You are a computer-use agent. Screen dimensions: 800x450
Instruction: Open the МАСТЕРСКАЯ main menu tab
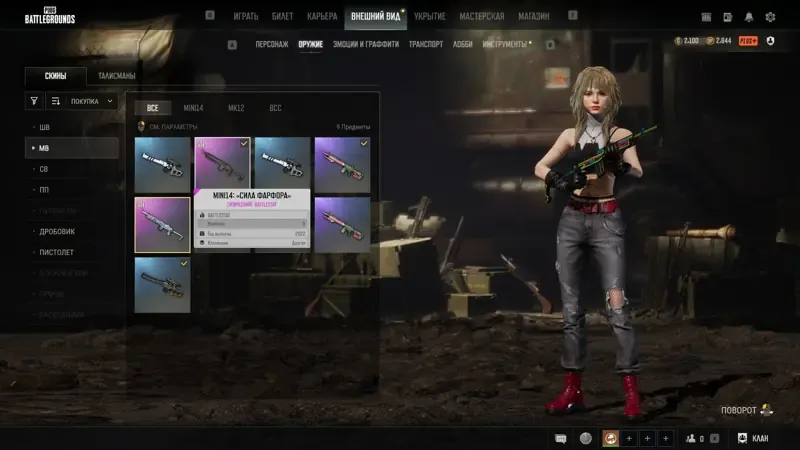[x=482, y=16]
